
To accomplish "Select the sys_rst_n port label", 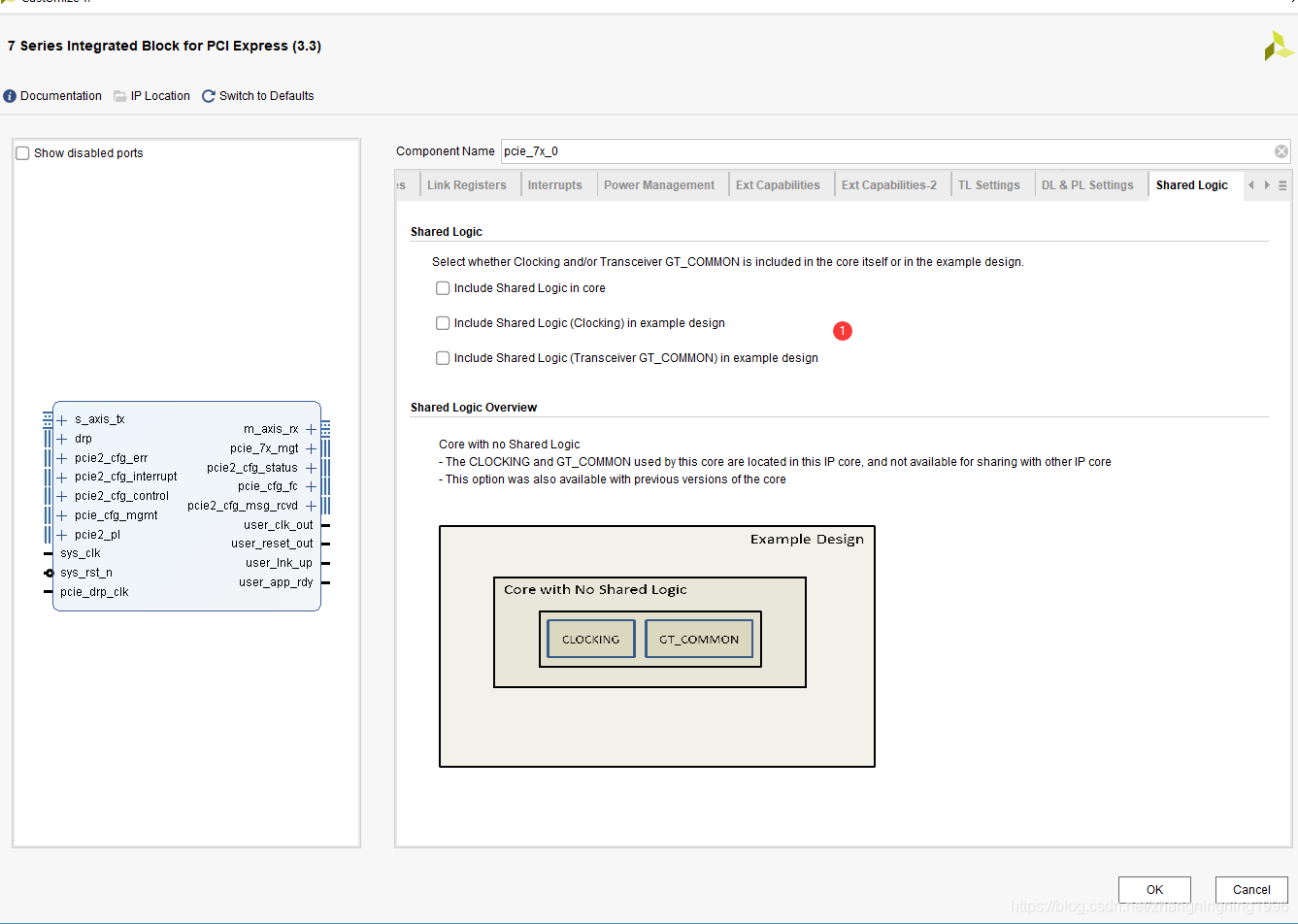I will click(x=86, y=573).
